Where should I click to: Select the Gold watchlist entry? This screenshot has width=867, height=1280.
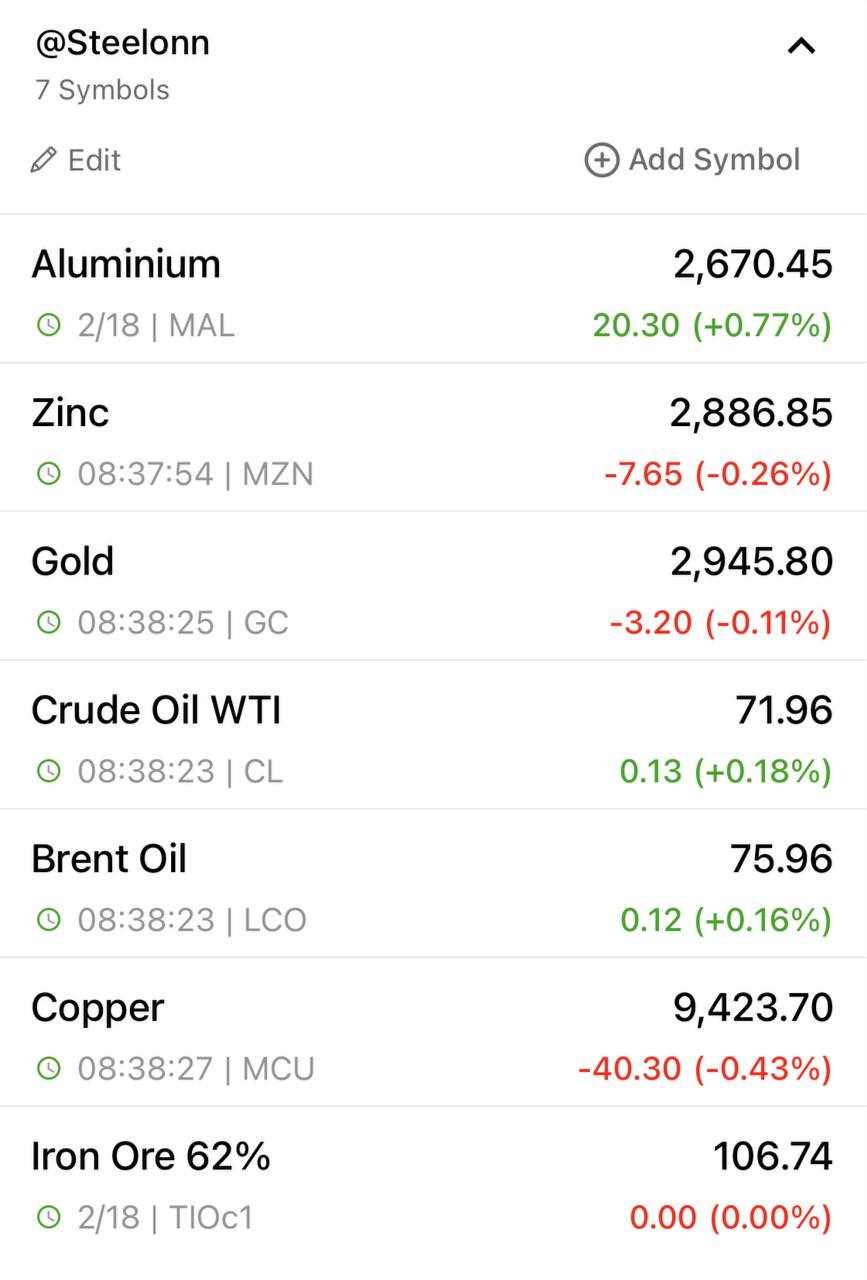tap(433, 586)
